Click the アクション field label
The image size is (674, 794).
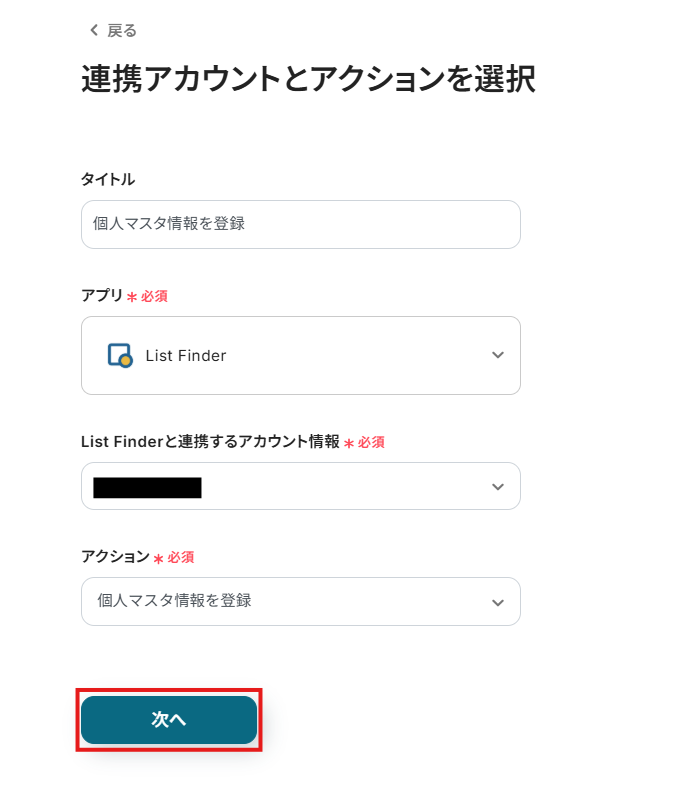pos(115,557)
